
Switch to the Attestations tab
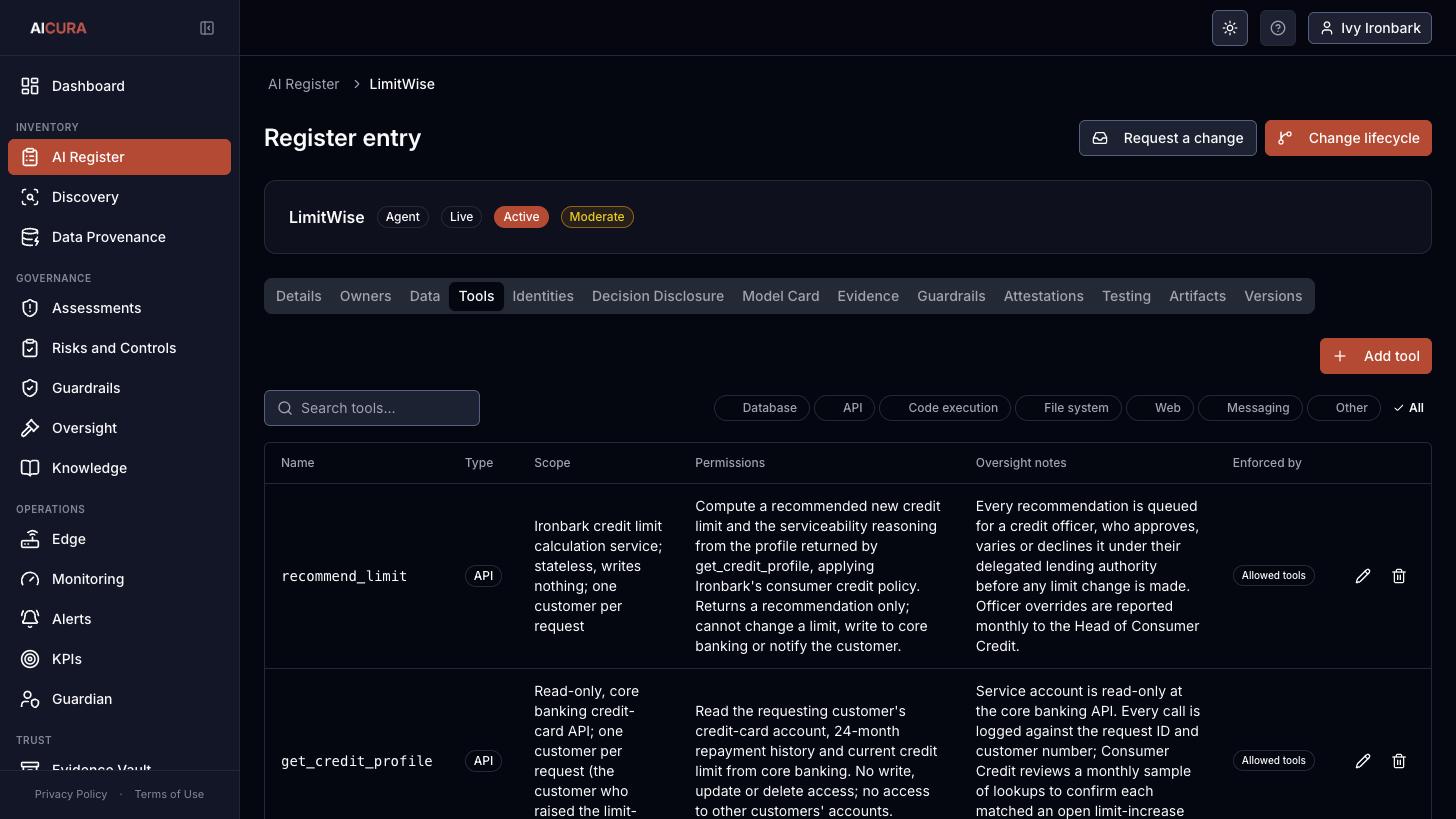pos(1044,296)
